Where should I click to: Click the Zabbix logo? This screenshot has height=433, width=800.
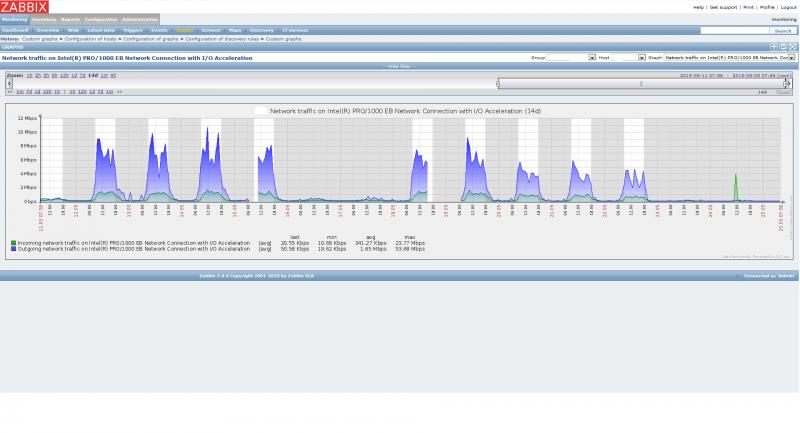23,7
